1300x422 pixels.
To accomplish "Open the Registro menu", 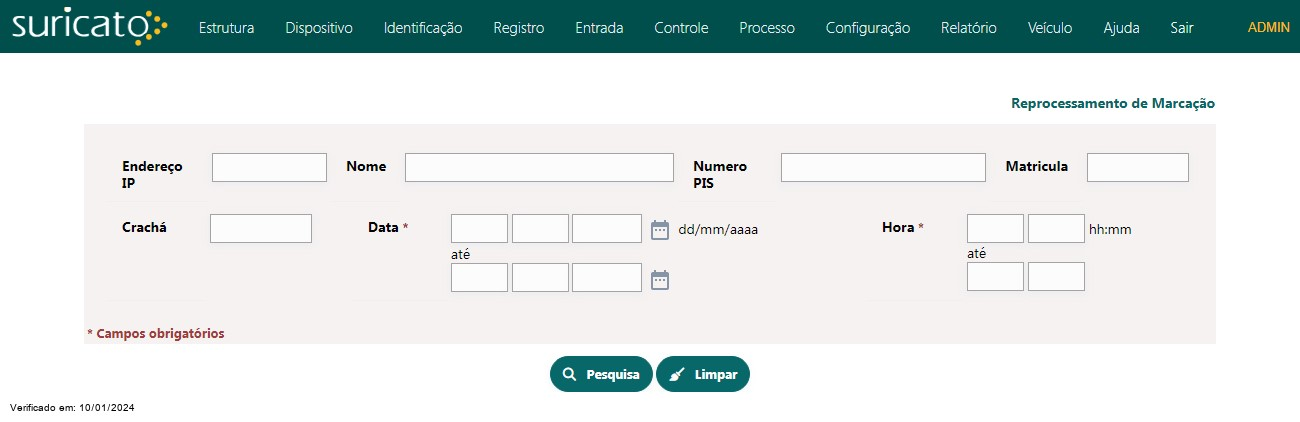I will pyautogui.click(x=519, y=28).
